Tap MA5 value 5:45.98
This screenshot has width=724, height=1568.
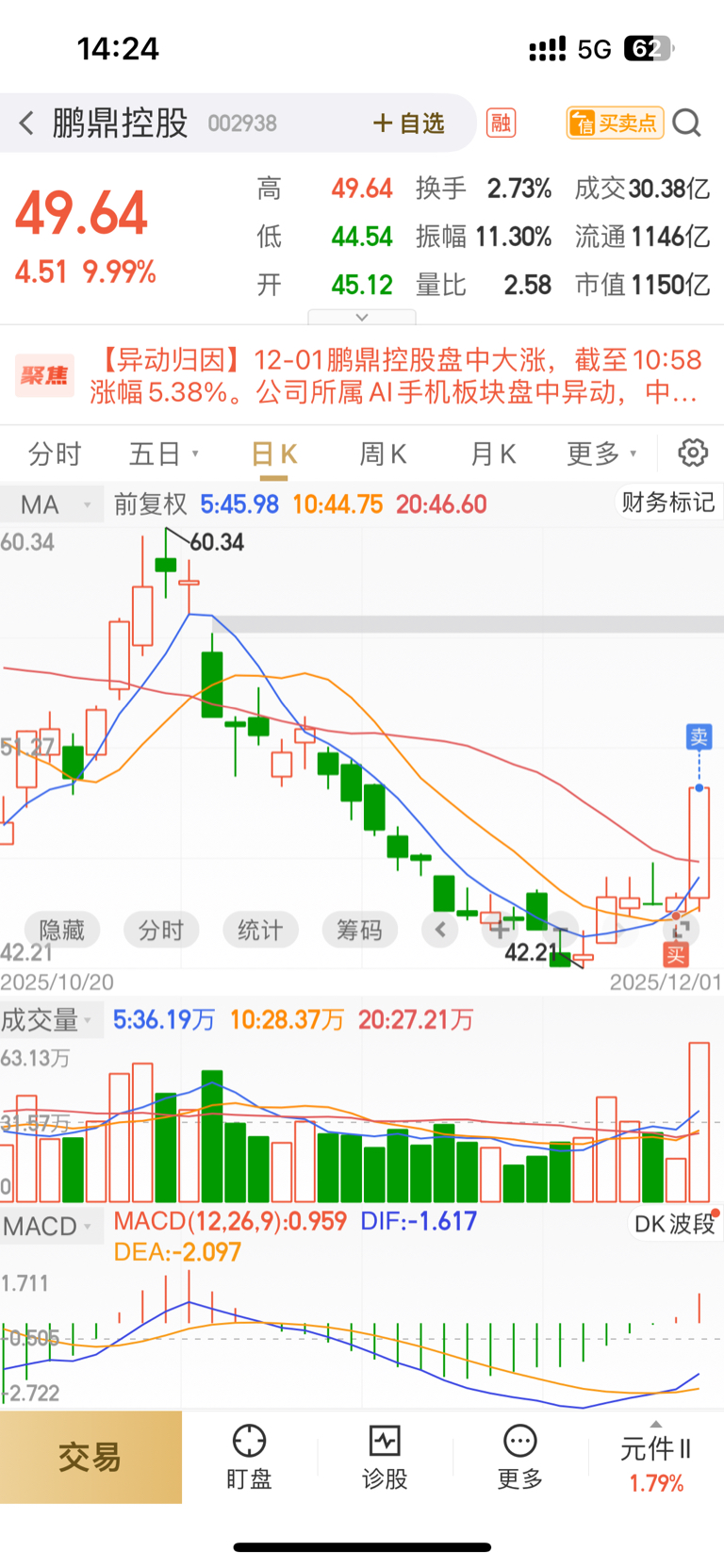click(239, 504)
